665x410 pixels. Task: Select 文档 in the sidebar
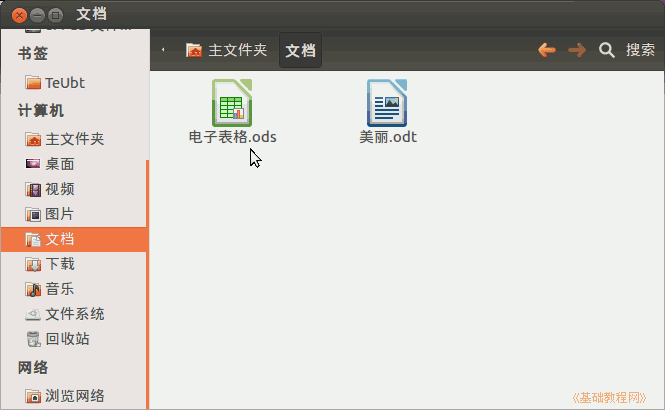click(60, 239)
